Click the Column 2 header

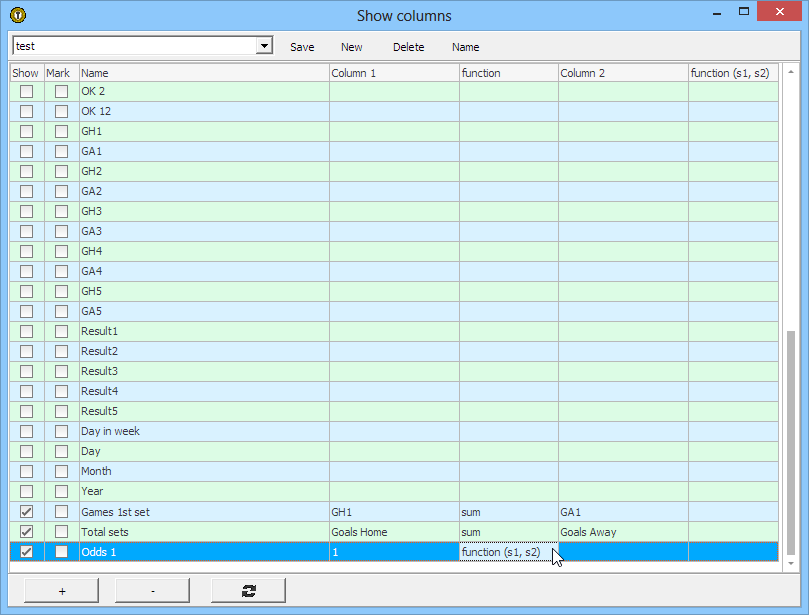point(622,73)
